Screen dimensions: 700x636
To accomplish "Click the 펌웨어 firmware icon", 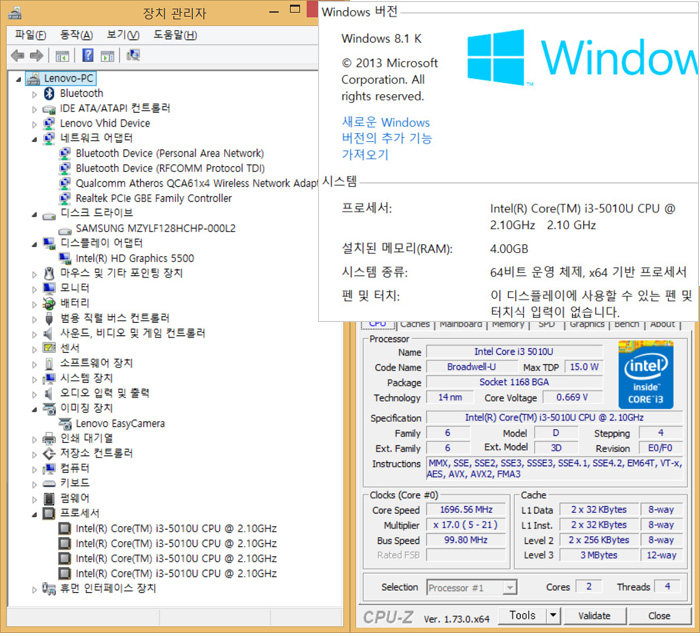I will click(x=49, y=498).
